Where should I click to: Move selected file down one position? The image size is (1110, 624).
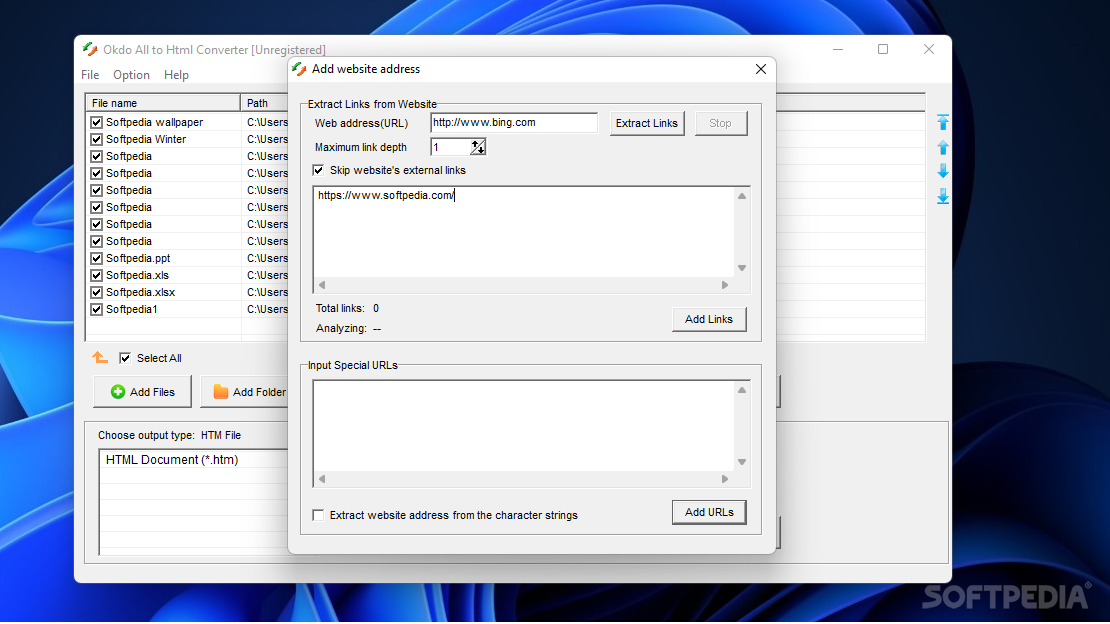(x=943, y=171)
